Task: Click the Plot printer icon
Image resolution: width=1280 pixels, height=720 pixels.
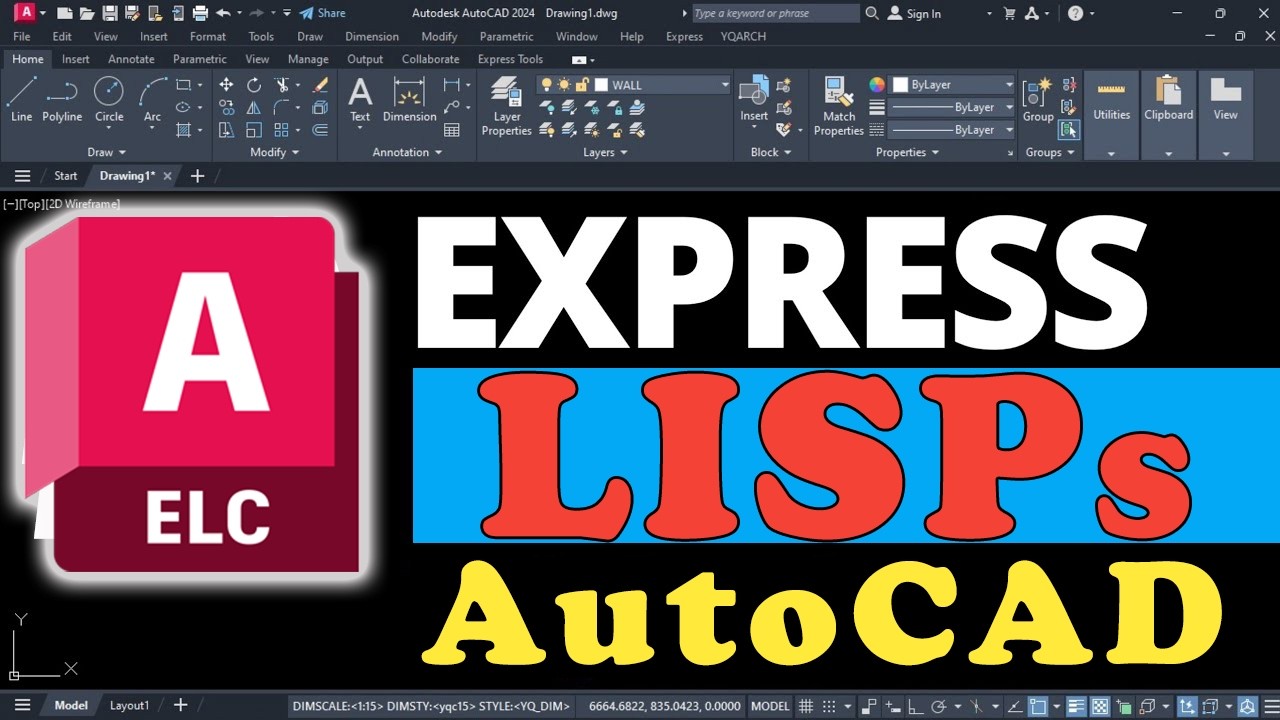Action: click(x=199, y=13)
